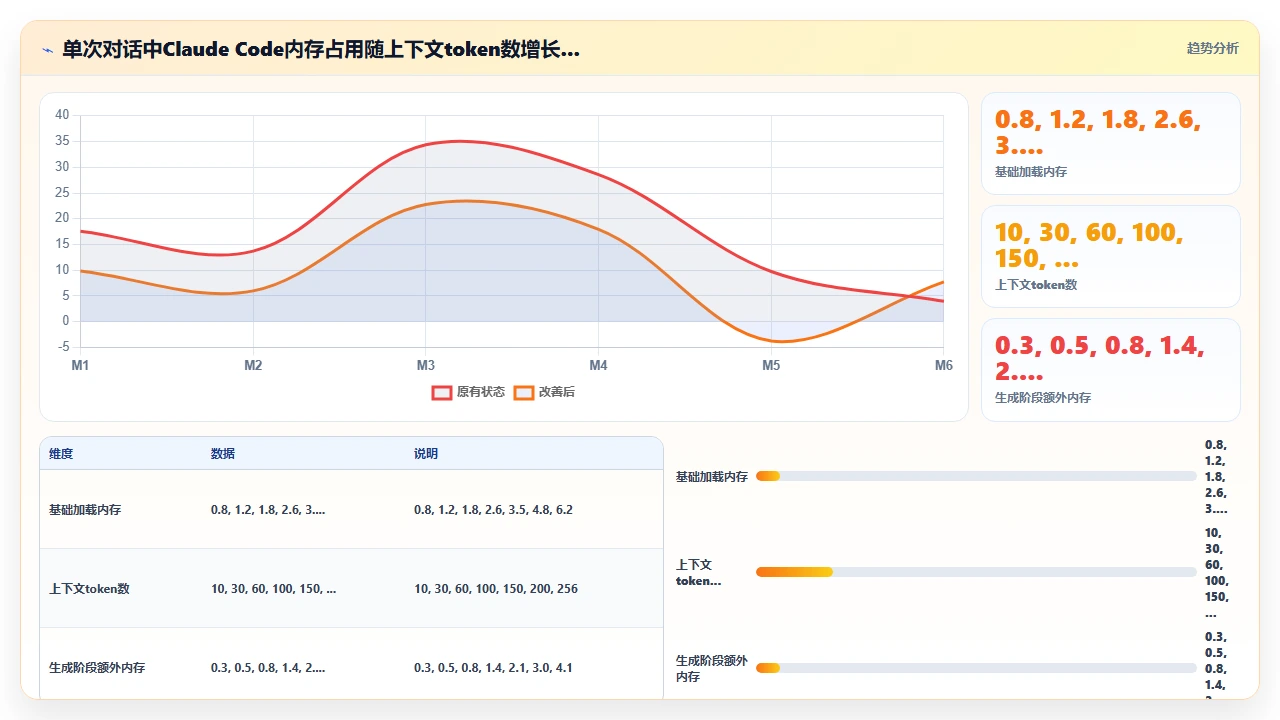The height and width of the screenshot is (720, 1280).
Task: Click the 说明 table column header
Action: pyautogui.click(x=426, y=454)
